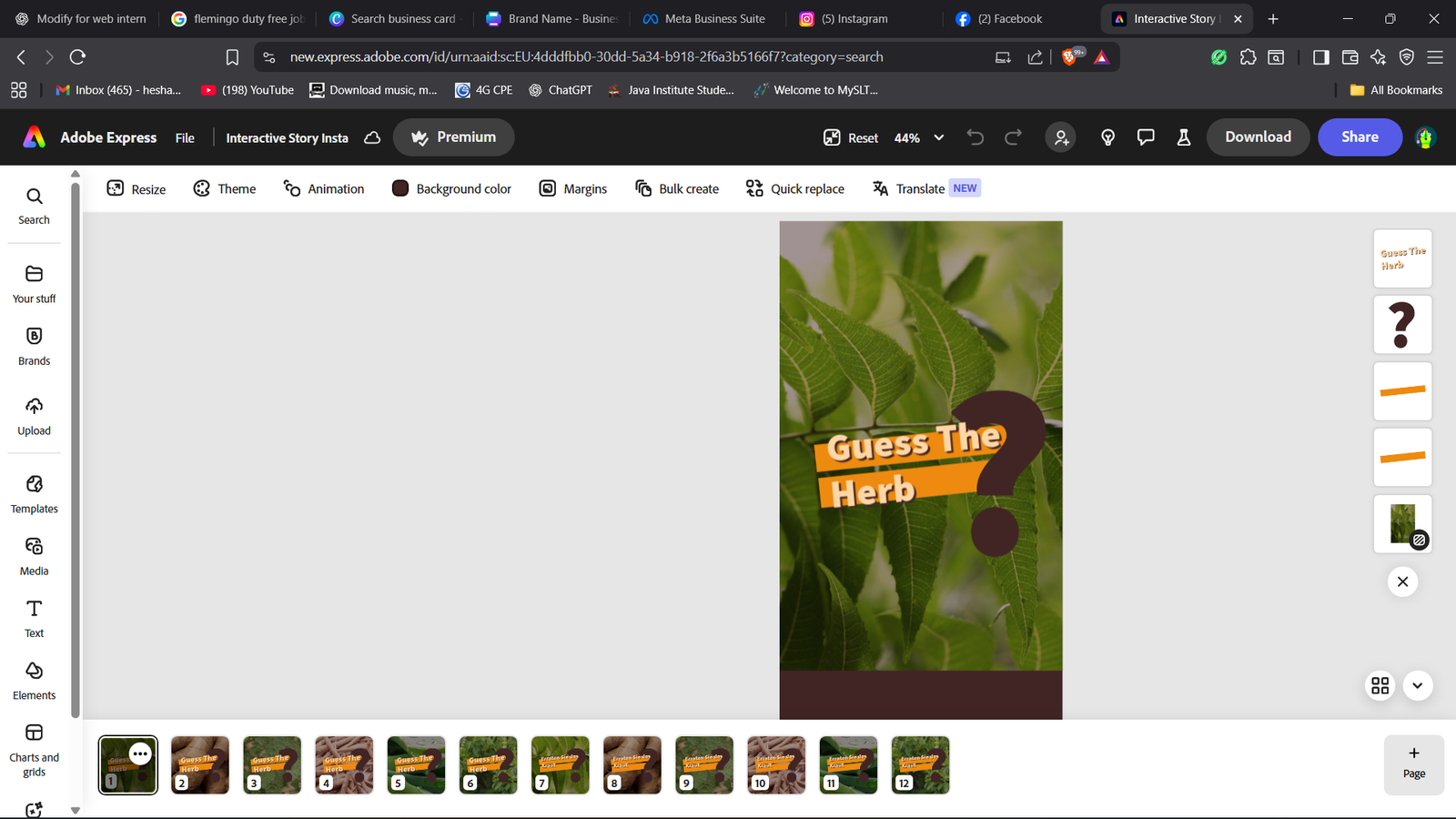1456x819 pixels.
Task: Collapse the floating layers panel chevron
Action: click(1417, 685)
